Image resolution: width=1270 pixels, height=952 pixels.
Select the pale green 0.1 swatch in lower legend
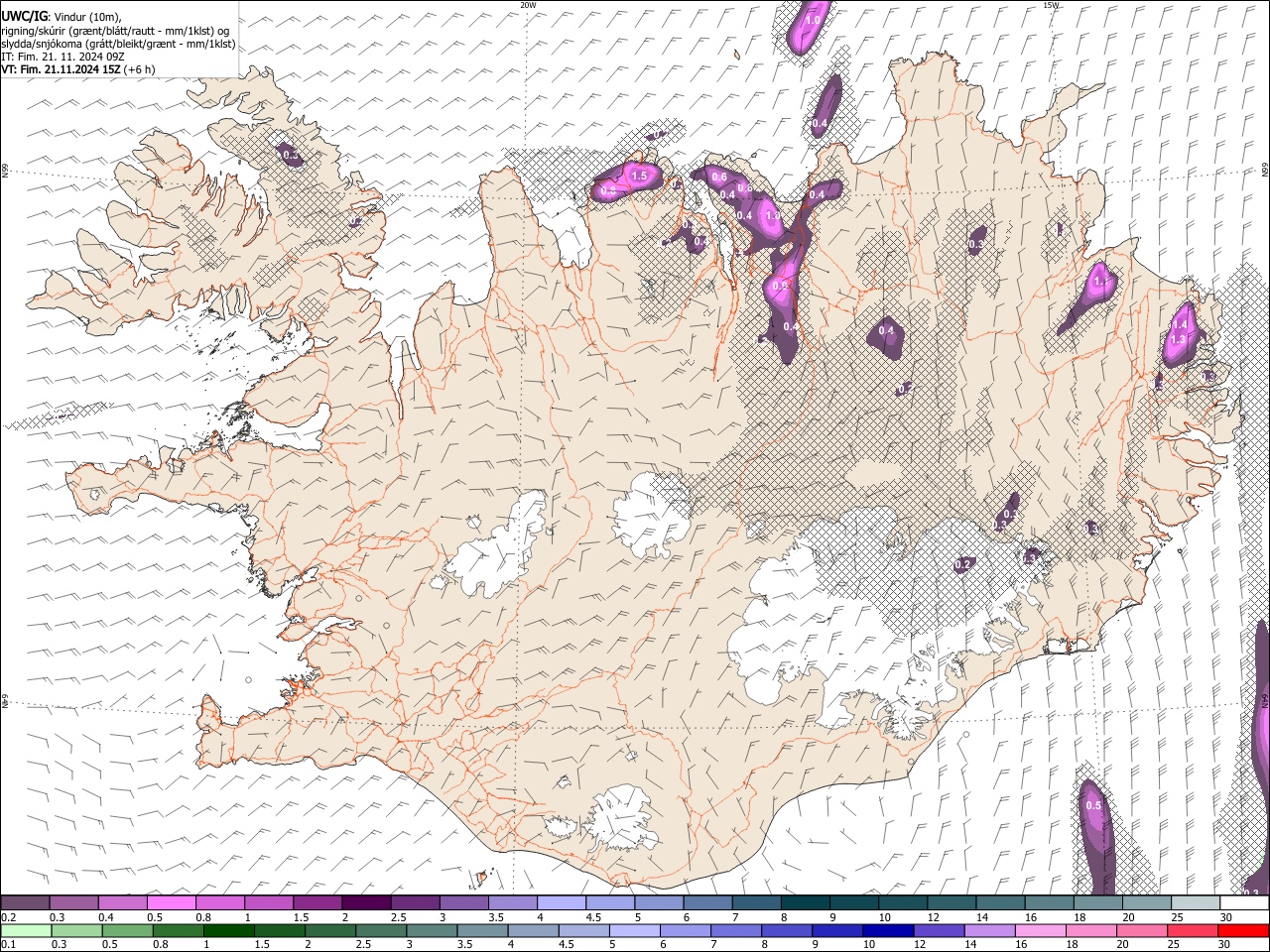[25, 930]
